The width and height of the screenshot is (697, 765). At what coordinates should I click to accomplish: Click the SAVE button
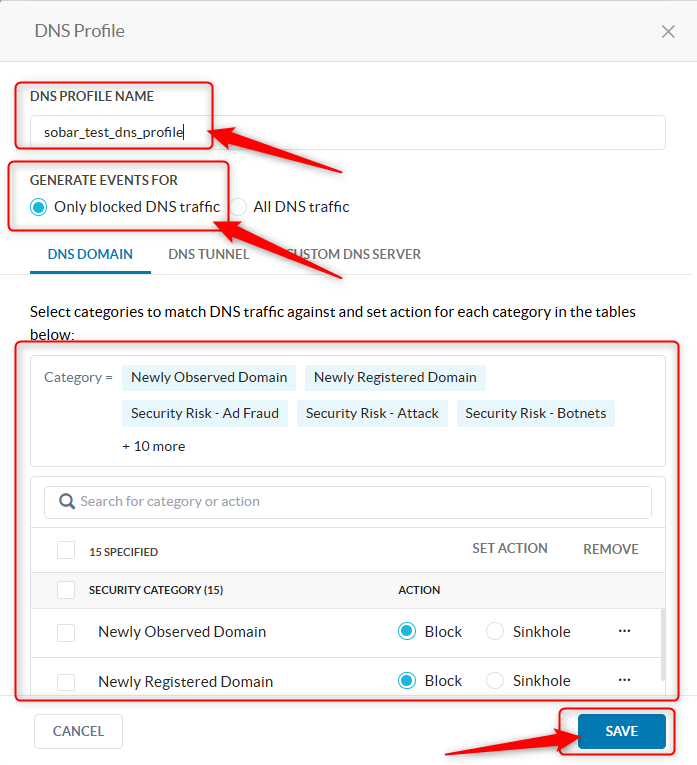621,731
